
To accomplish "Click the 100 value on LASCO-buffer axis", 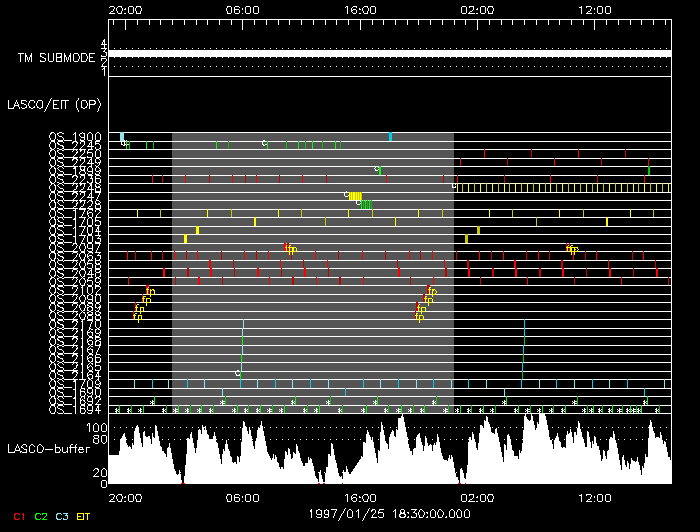I will (98, 427).
